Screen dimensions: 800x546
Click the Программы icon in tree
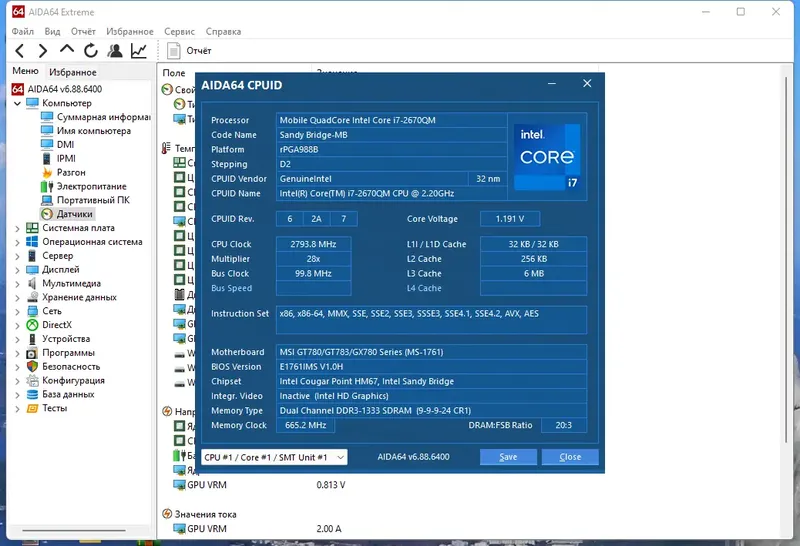pyautogui.click(x=32, y=353)
